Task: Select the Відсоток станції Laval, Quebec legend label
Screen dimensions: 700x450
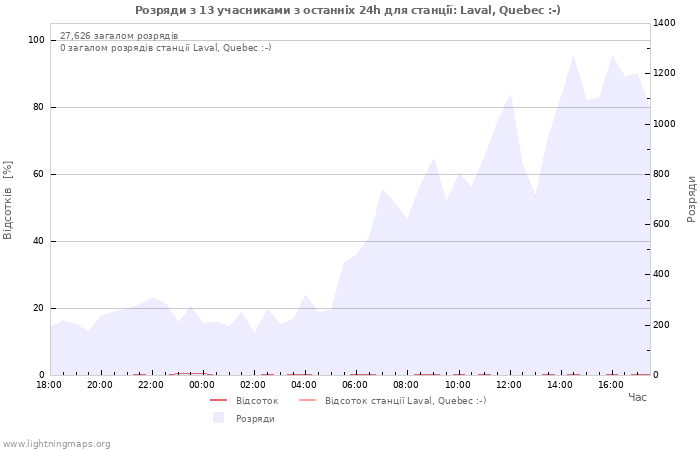Action: 405,400
